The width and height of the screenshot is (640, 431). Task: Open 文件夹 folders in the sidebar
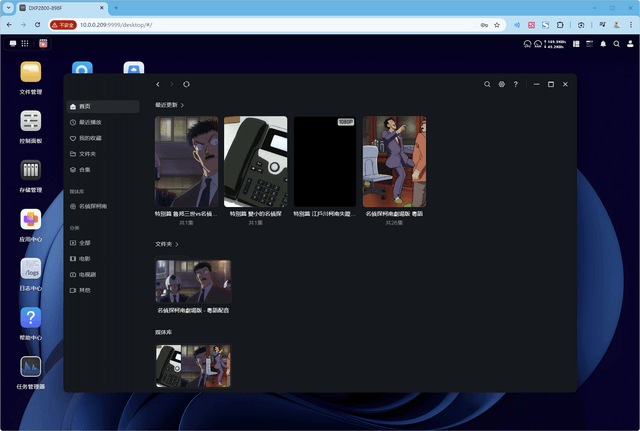tap(103, 154)
